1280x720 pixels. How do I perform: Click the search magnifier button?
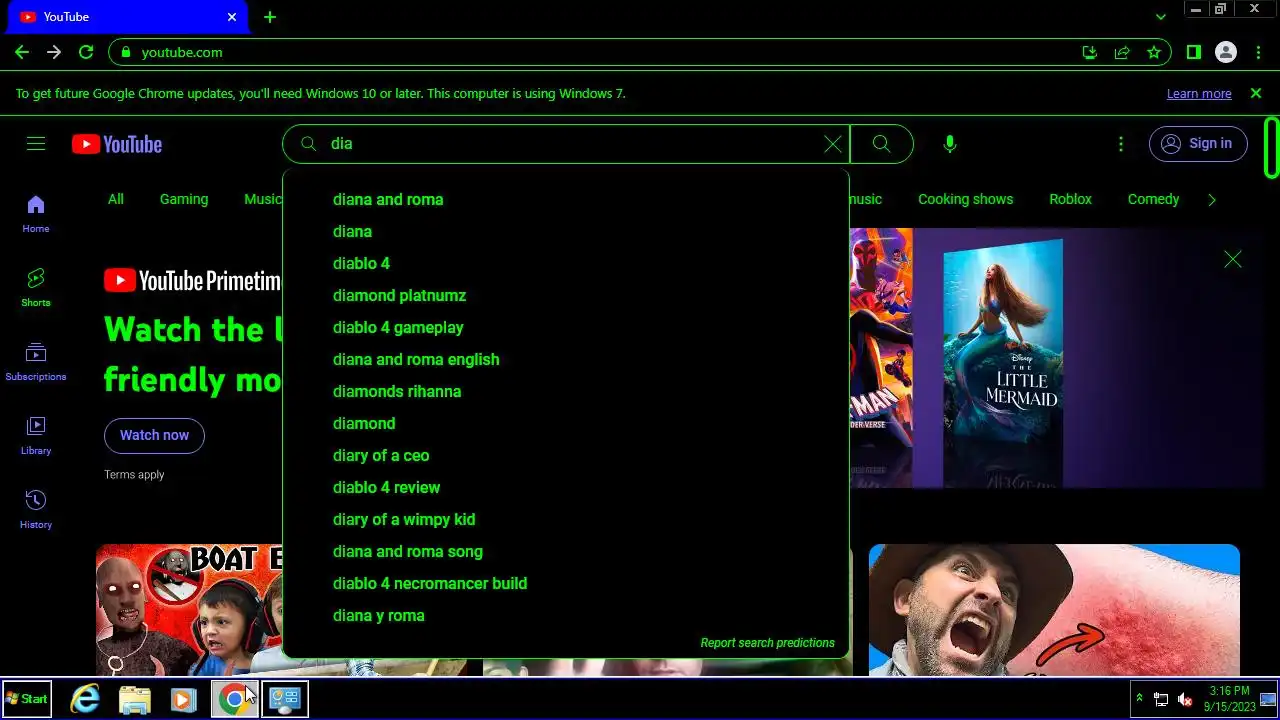pos(881,144)
